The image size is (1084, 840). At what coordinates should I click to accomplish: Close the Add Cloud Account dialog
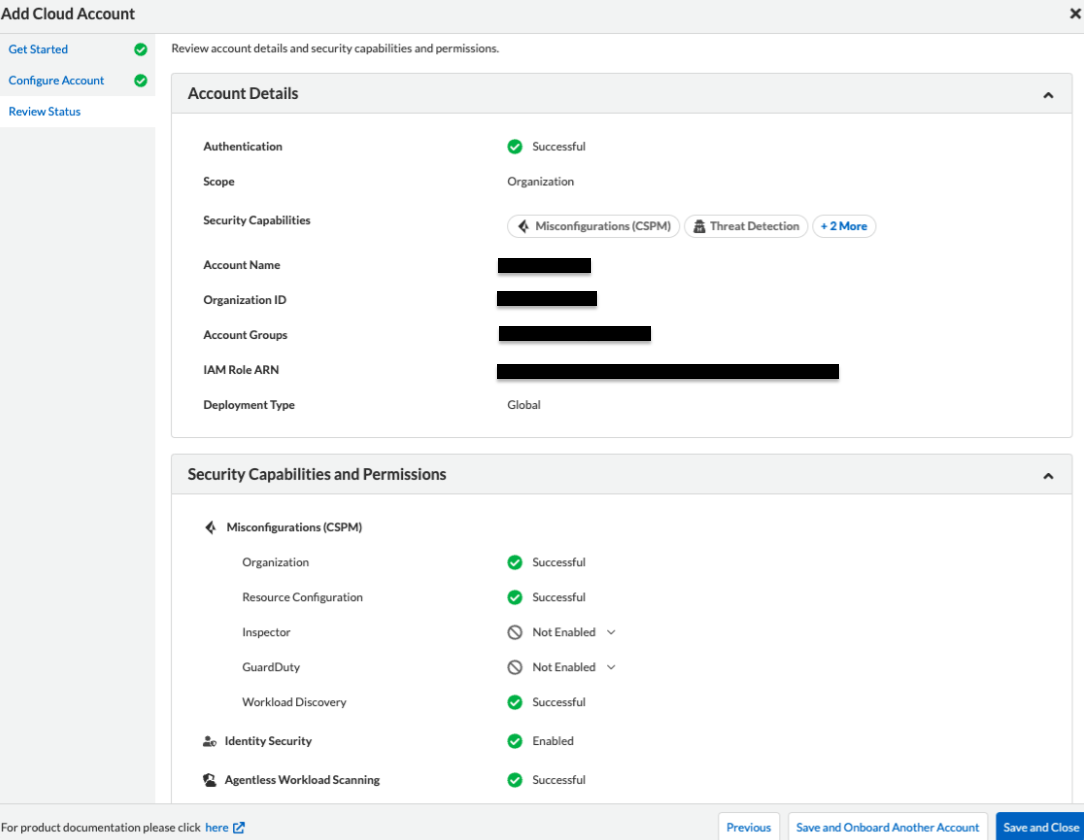tap(1076, 14)
